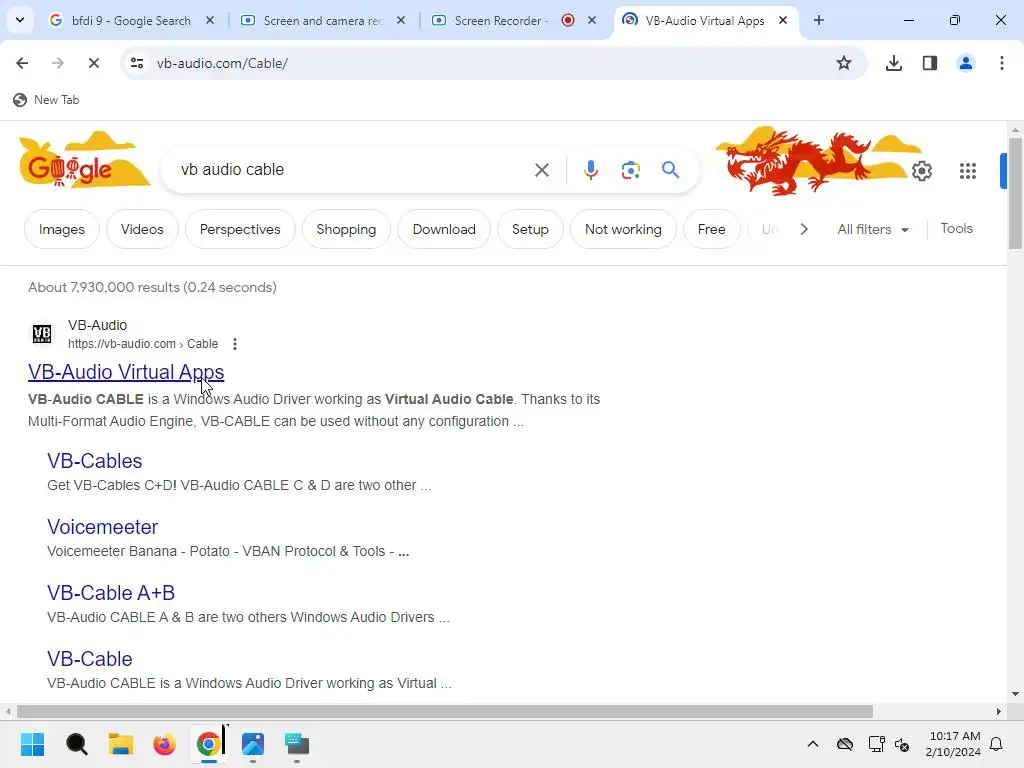The image size is (1024, 768).
Task: Open VB-Audio Virtual Apps result link
Action: point(126,372)
